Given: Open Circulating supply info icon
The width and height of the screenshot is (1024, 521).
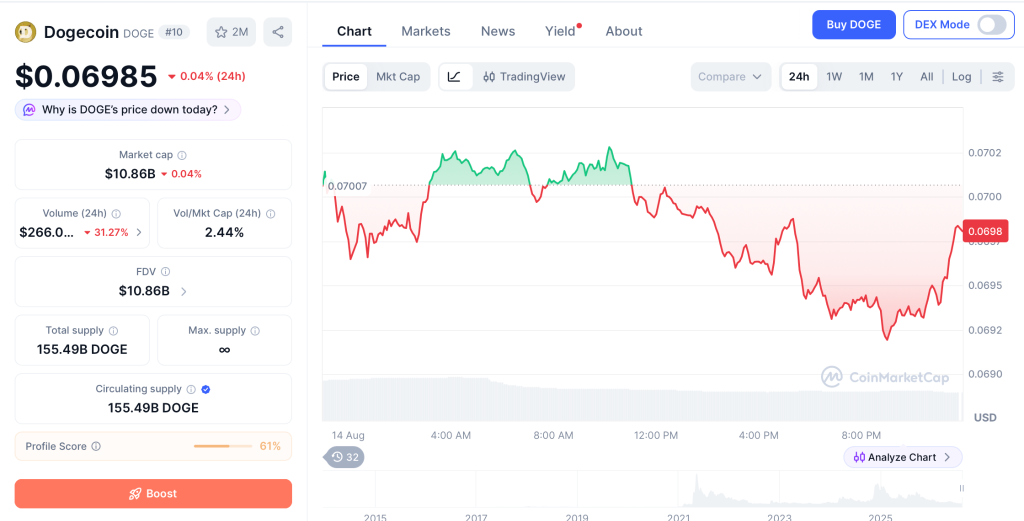Looking at the screenshot, I should [191, 389].
